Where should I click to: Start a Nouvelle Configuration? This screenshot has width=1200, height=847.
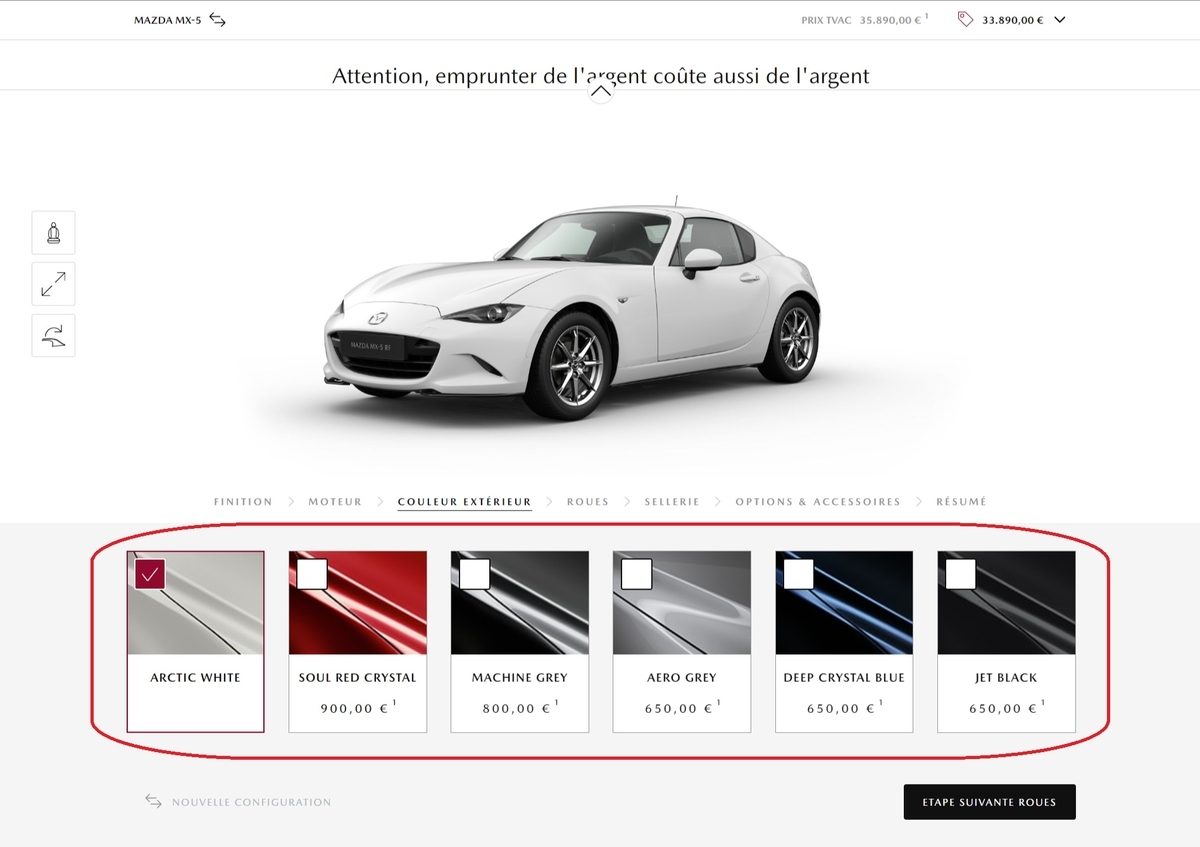point(251,802)
